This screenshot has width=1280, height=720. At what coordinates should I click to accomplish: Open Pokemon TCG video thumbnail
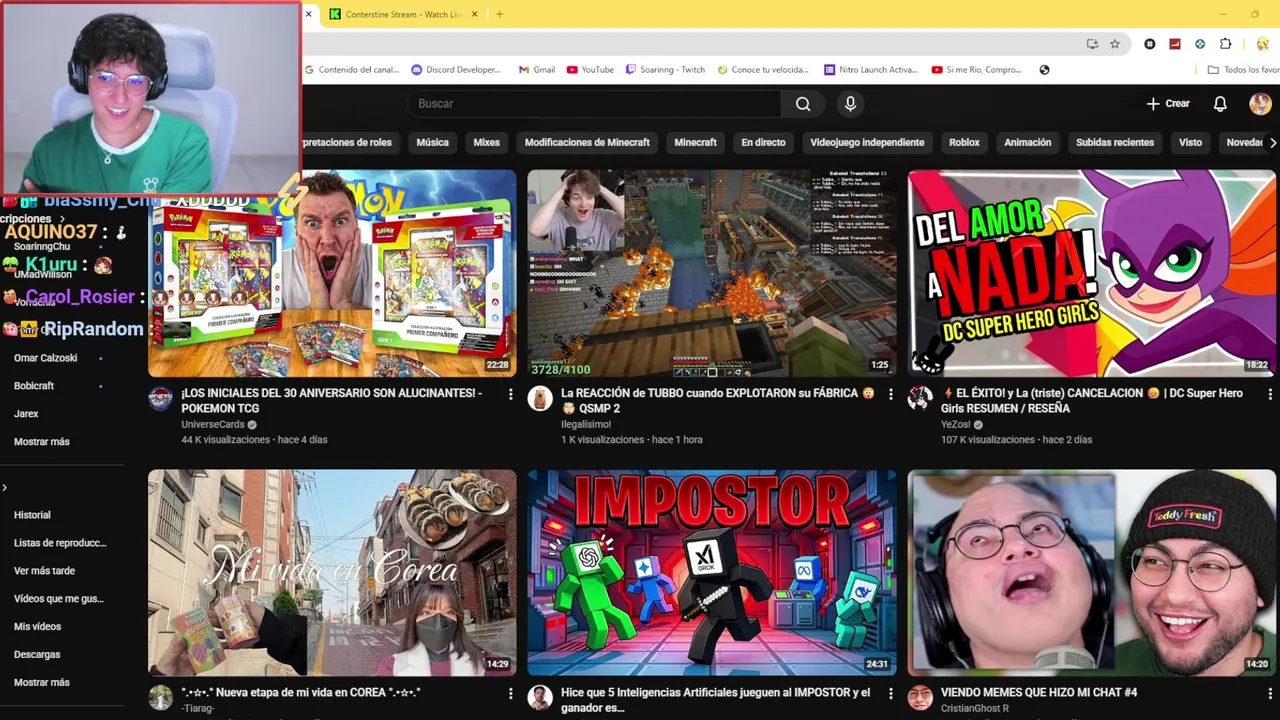coord(332,273)
